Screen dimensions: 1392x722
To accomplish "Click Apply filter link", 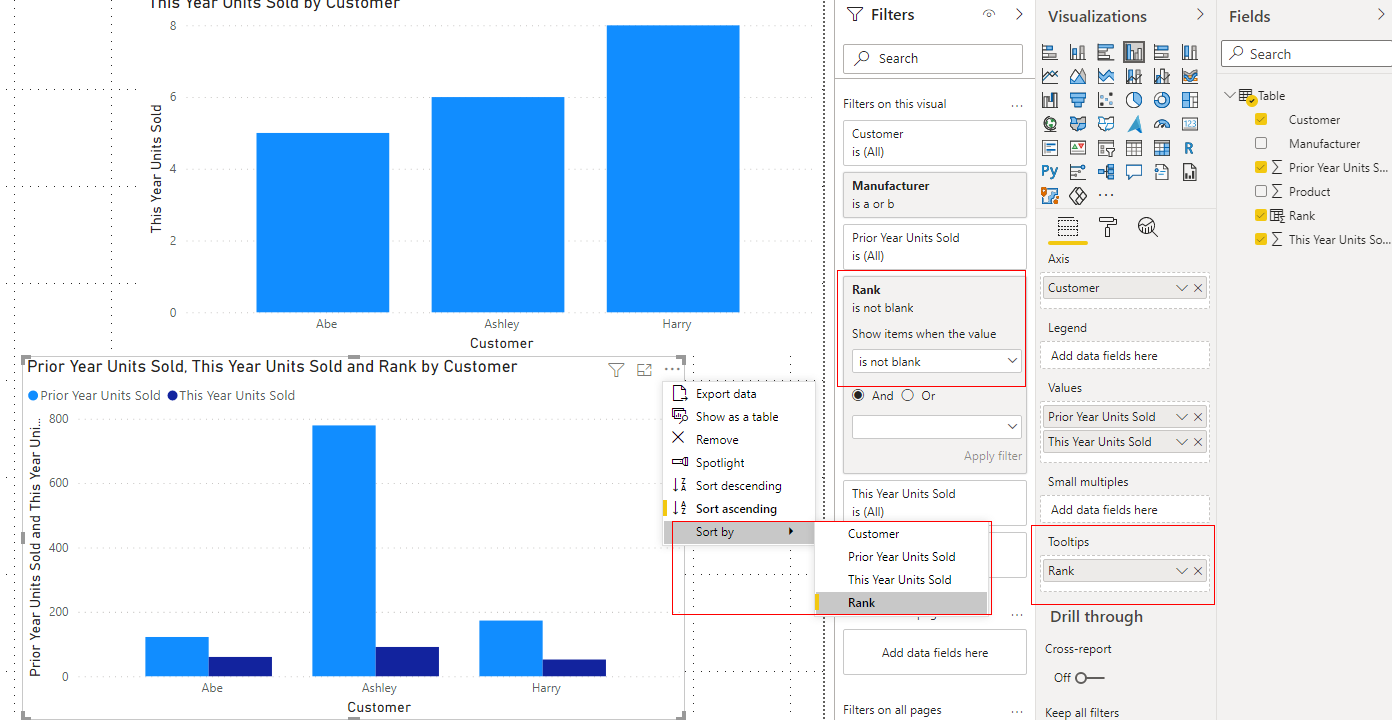I will coord(992,456).
